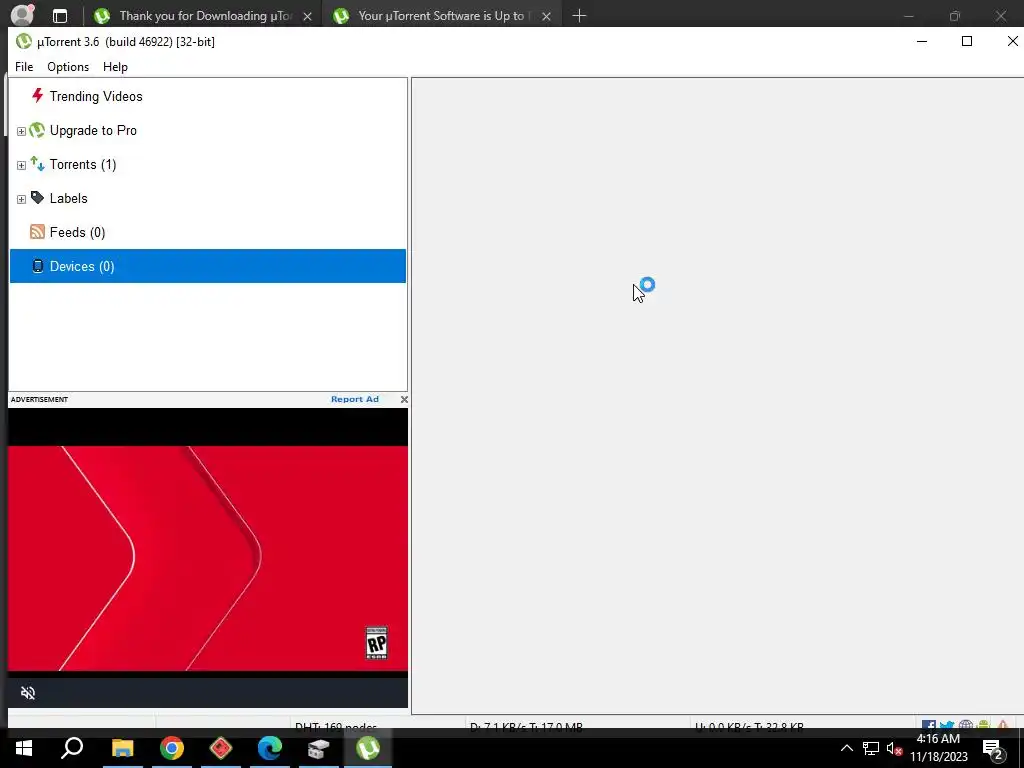Click the Report Ad link

pos(355,399)
